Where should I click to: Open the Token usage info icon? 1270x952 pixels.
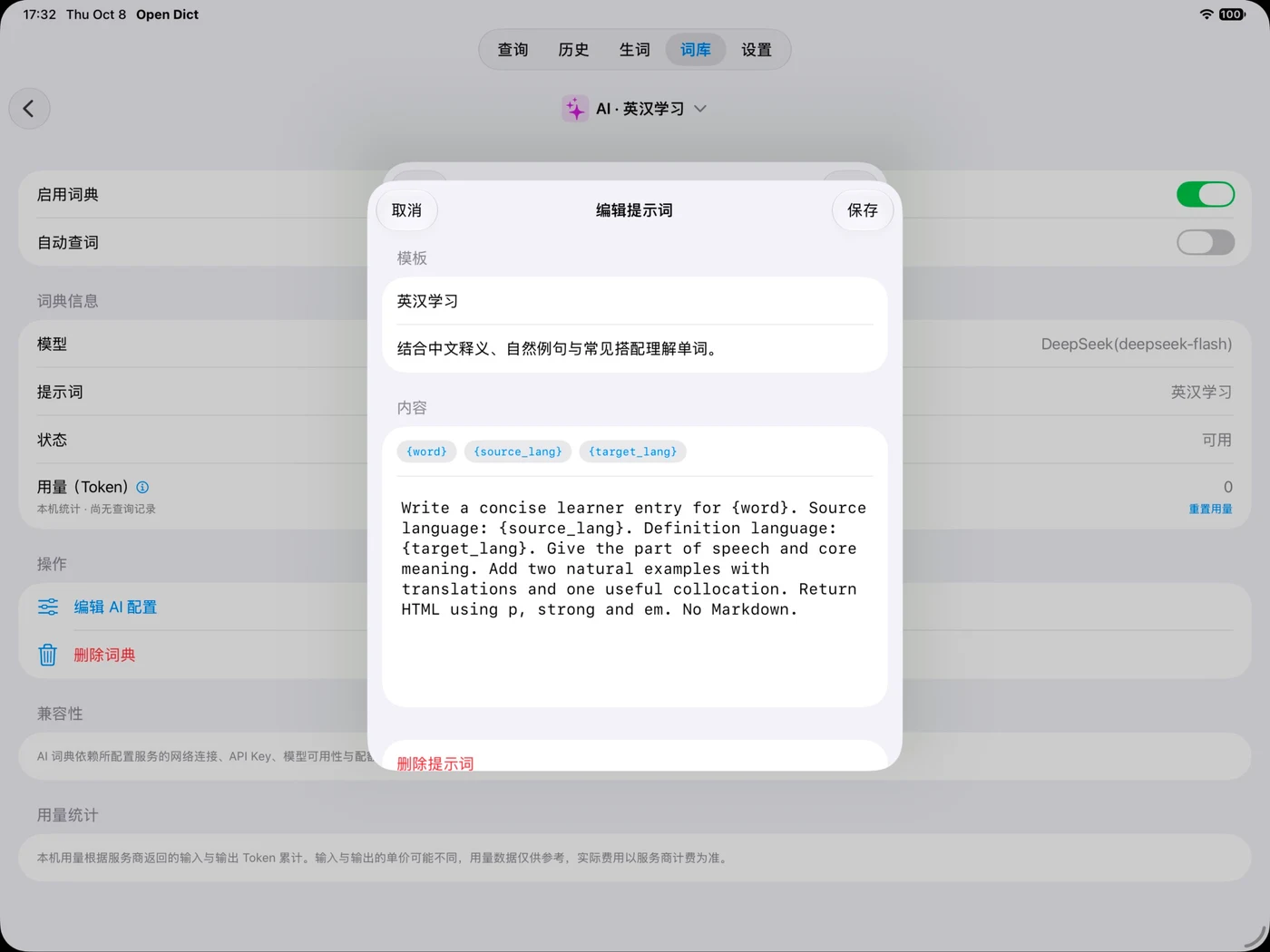point(142,487)
